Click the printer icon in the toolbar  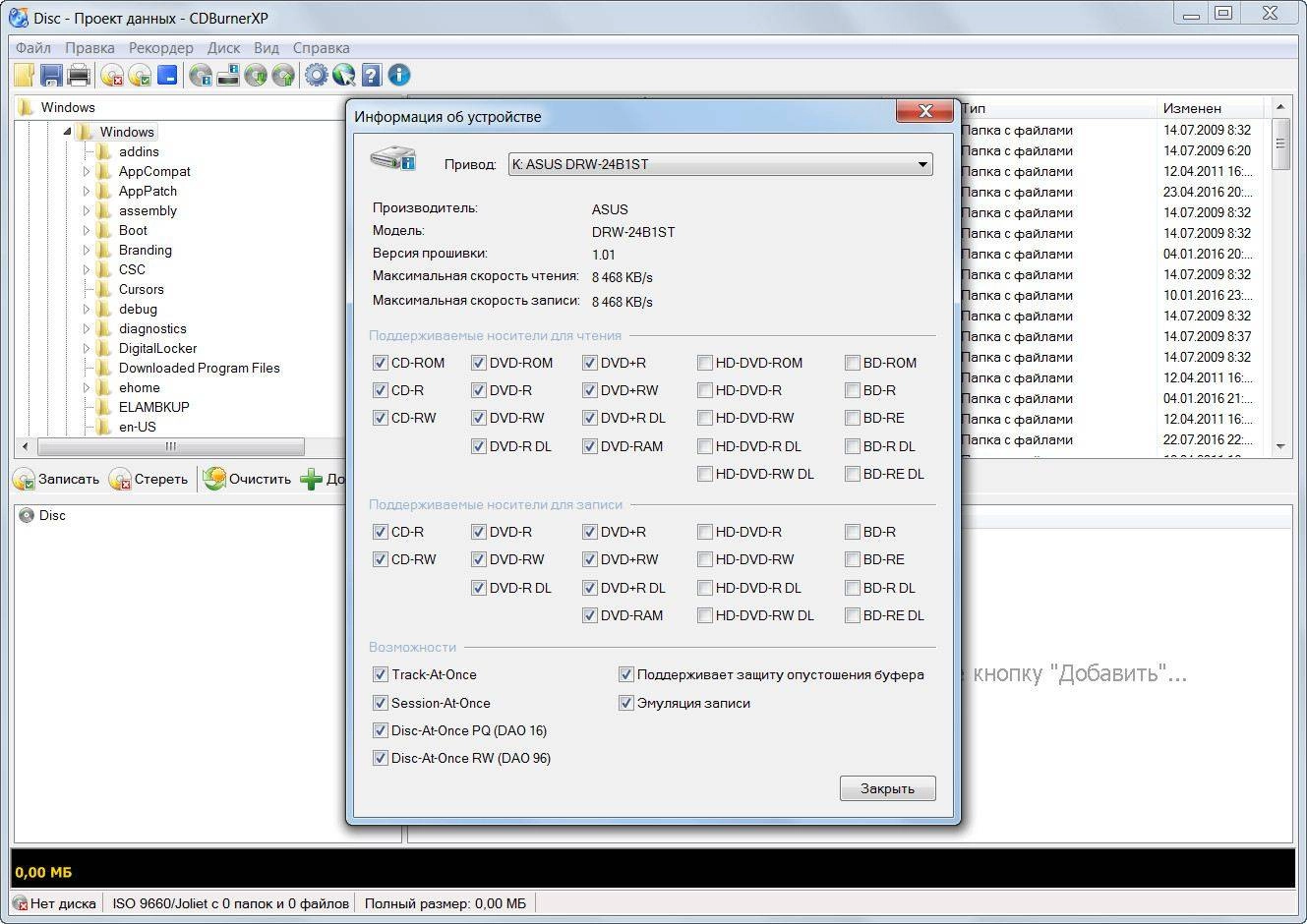[x=79, y=75]
